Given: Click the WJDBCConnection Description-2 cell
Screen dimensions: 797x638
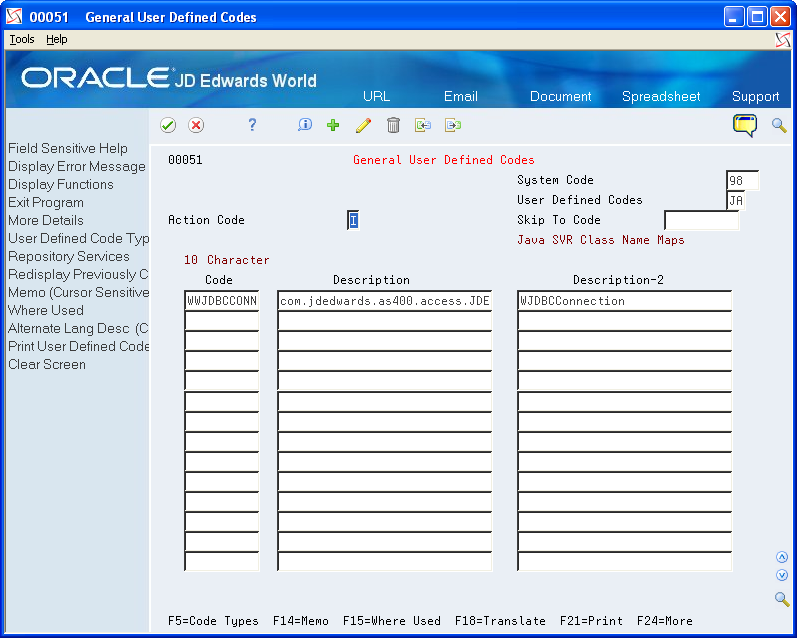Looking at the screenshot, I should pyautogui.click(x=625, y=300).
